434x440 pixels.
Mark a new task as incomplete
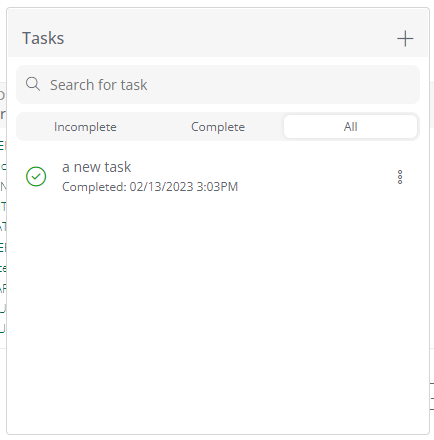pyautogui.click(x=36, y=176)
